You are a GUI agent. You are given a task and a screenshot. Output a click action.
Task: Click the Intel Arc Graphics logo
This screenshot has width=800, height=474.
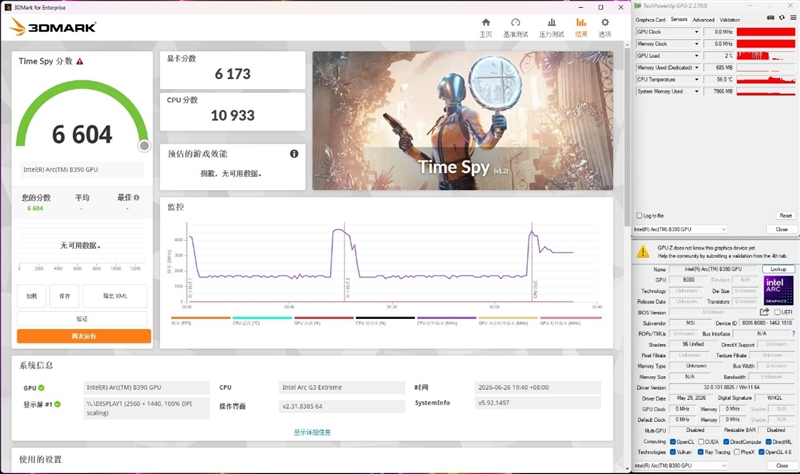[x=778, y=290]
